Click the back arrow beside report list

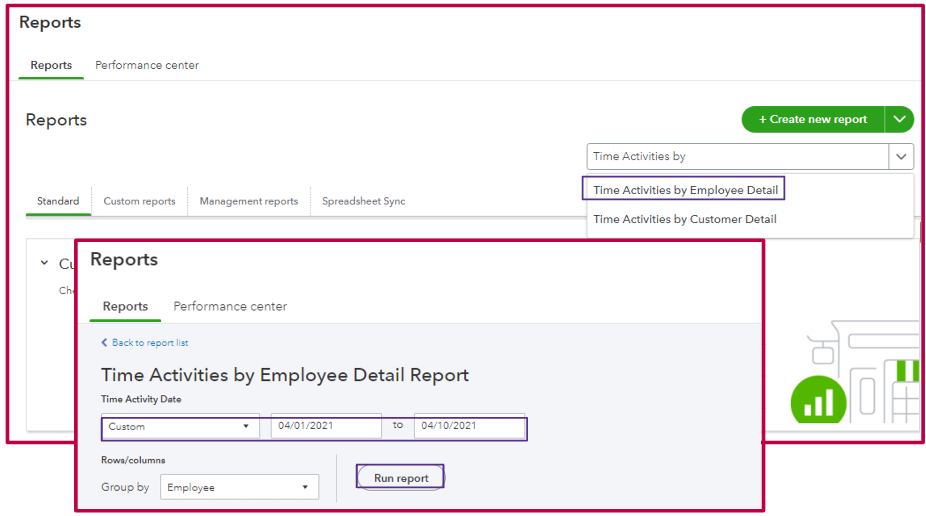[105, 343]
